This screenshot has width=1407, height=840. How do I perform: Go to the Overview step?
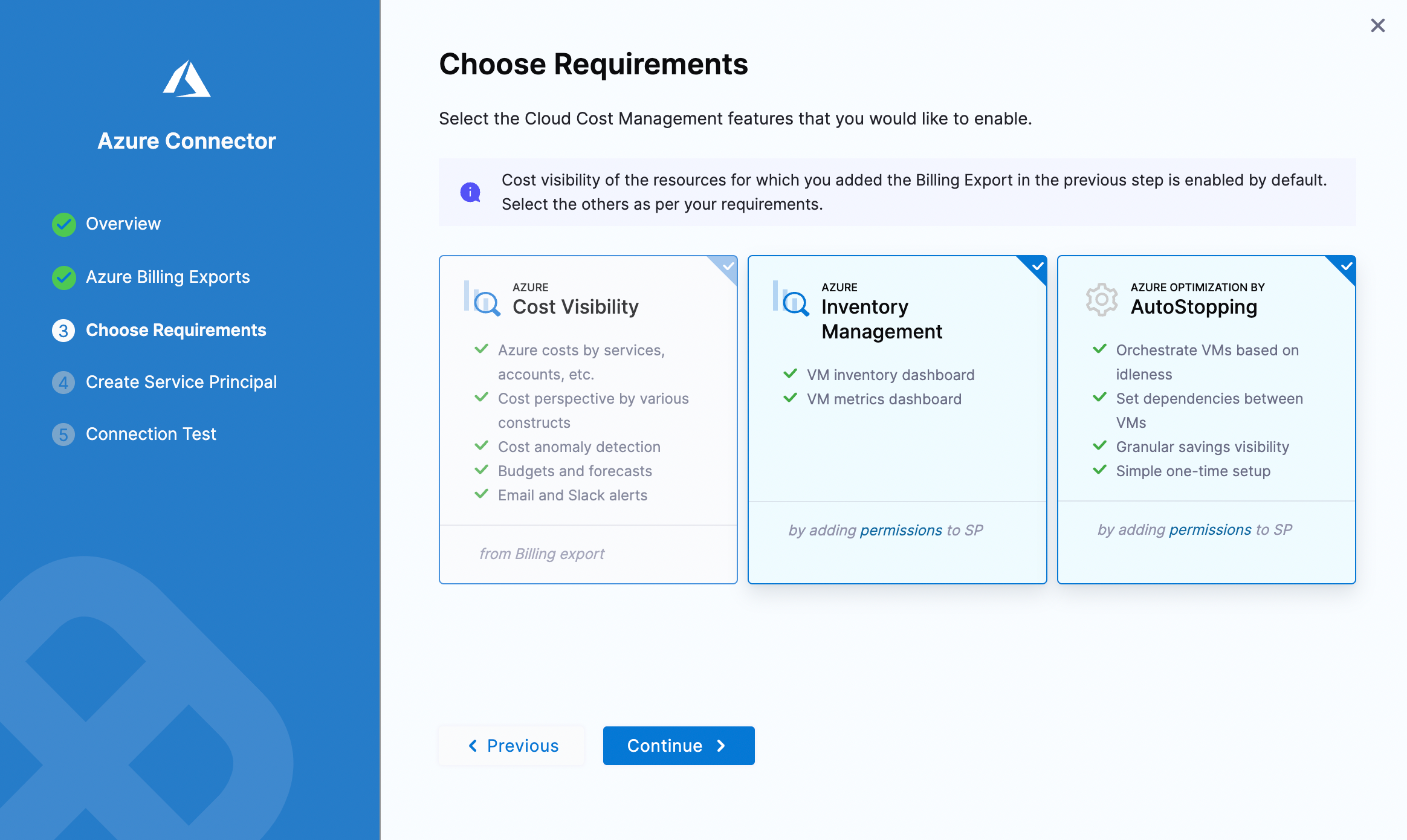pos(123,224)
